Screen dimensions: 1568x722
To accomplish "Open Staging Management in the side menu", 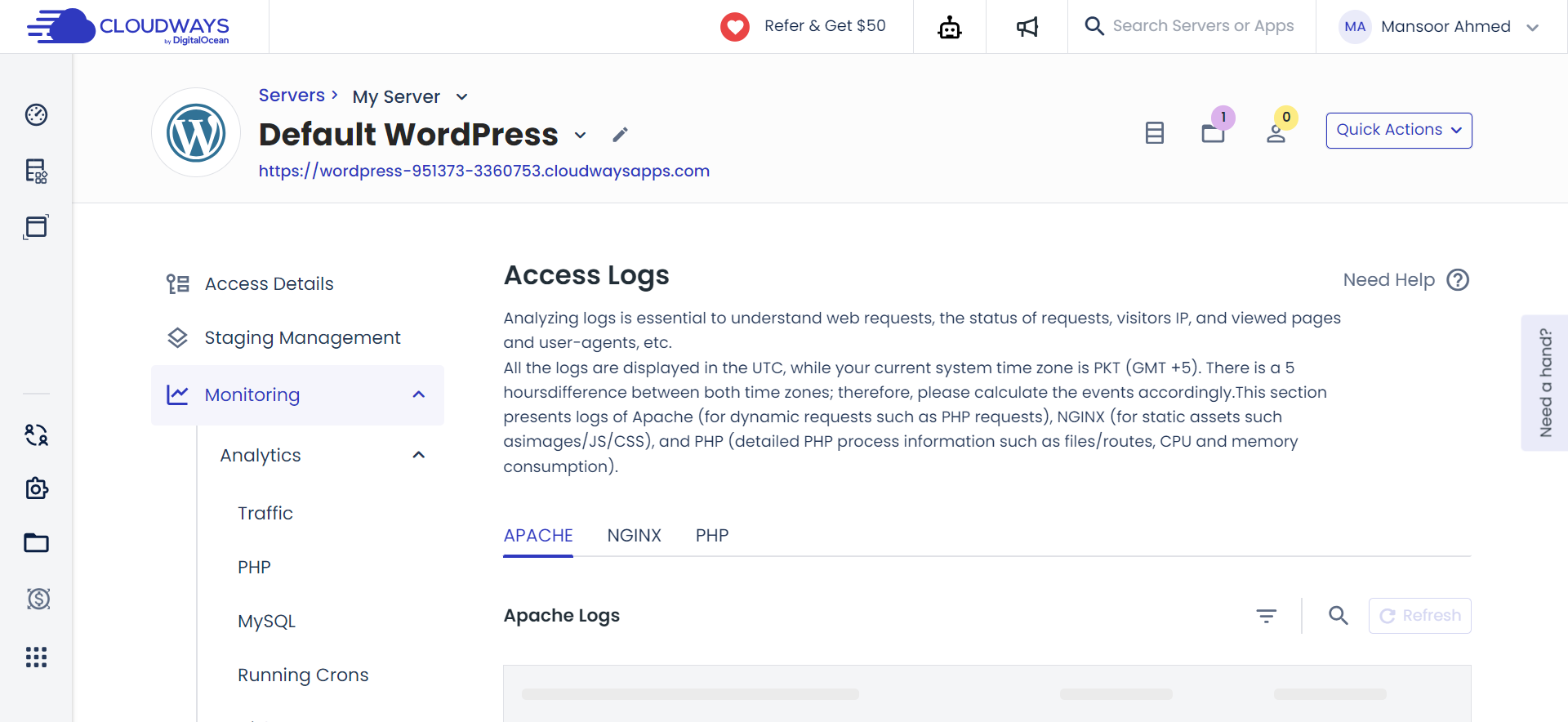I will [x=302, y=337].
